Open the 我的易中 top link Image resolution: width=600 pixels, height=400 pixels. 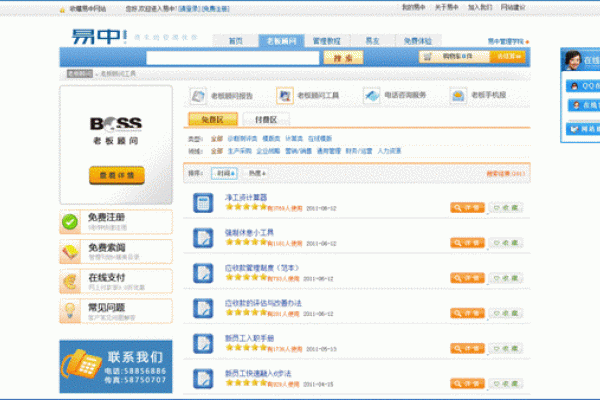(413, 7)
